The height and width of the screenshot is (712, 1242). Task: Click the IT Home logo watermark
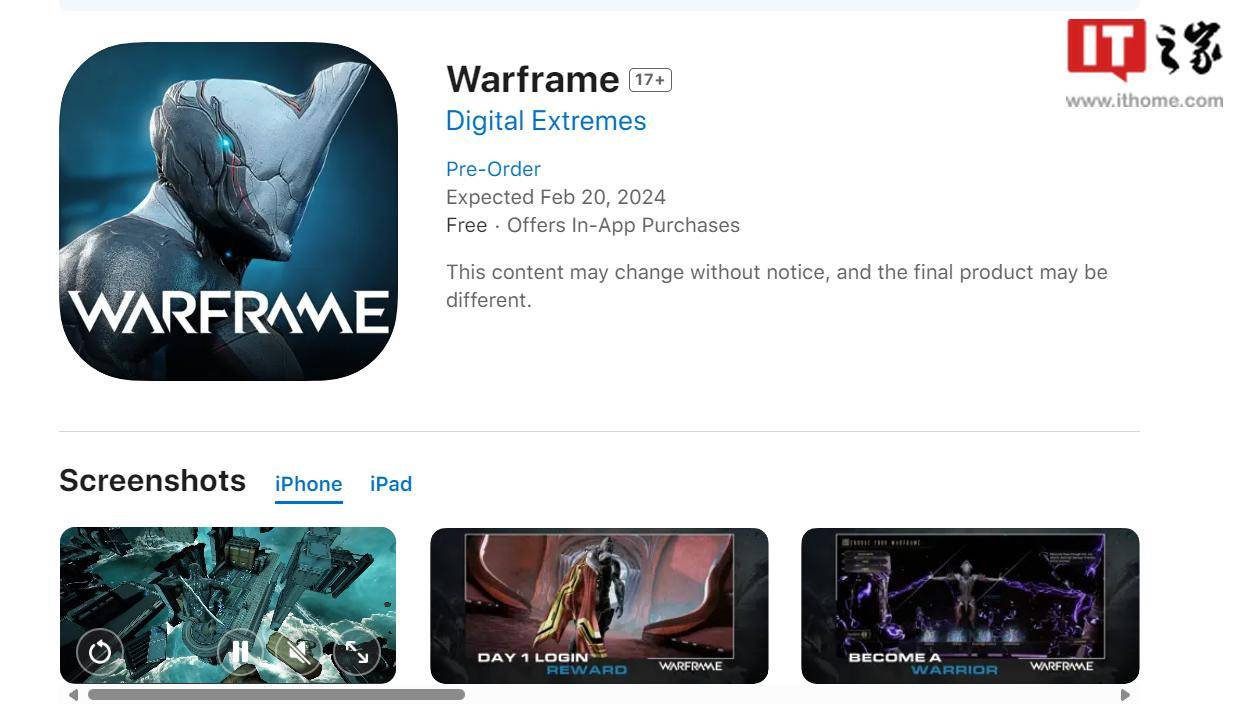coord(1144,49)
